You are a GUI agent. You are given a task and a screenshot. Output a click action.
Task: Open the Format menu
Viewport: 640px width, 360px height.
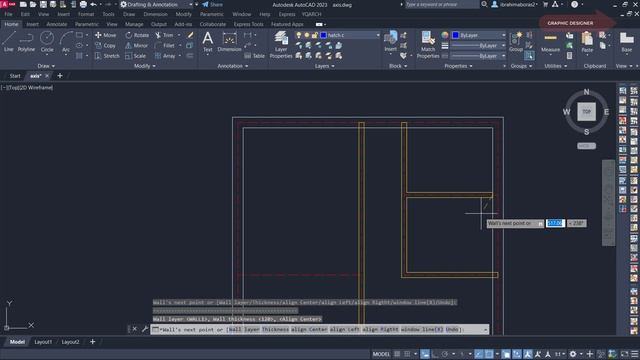click(x=86, y=14)
